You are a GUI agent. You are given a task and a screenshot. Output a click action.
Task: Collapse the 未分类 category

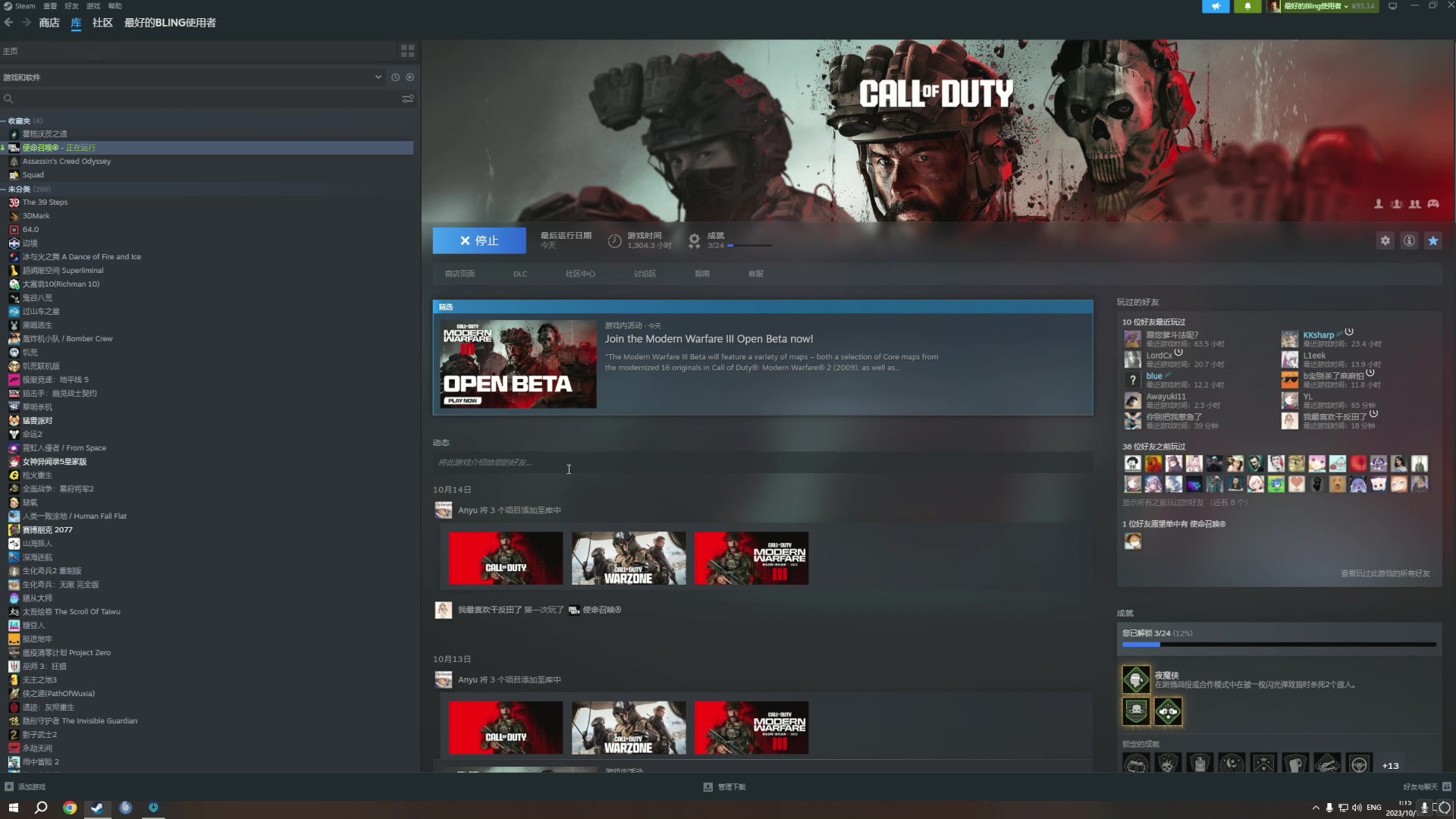[4, 190]
